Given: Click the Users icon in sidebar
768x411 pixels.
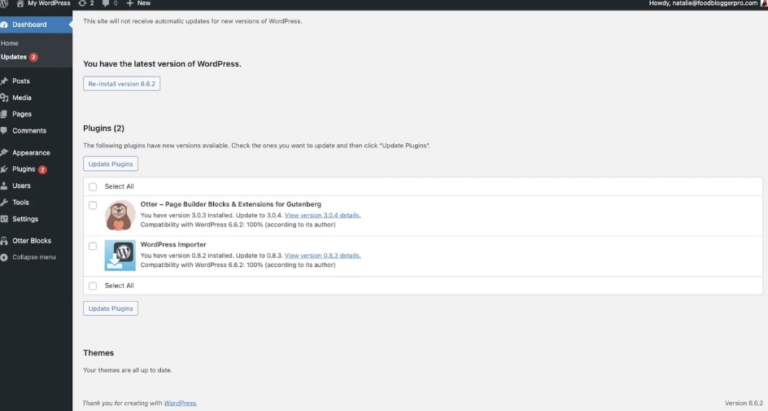Looking at the screenshot, I should (5, 186).
